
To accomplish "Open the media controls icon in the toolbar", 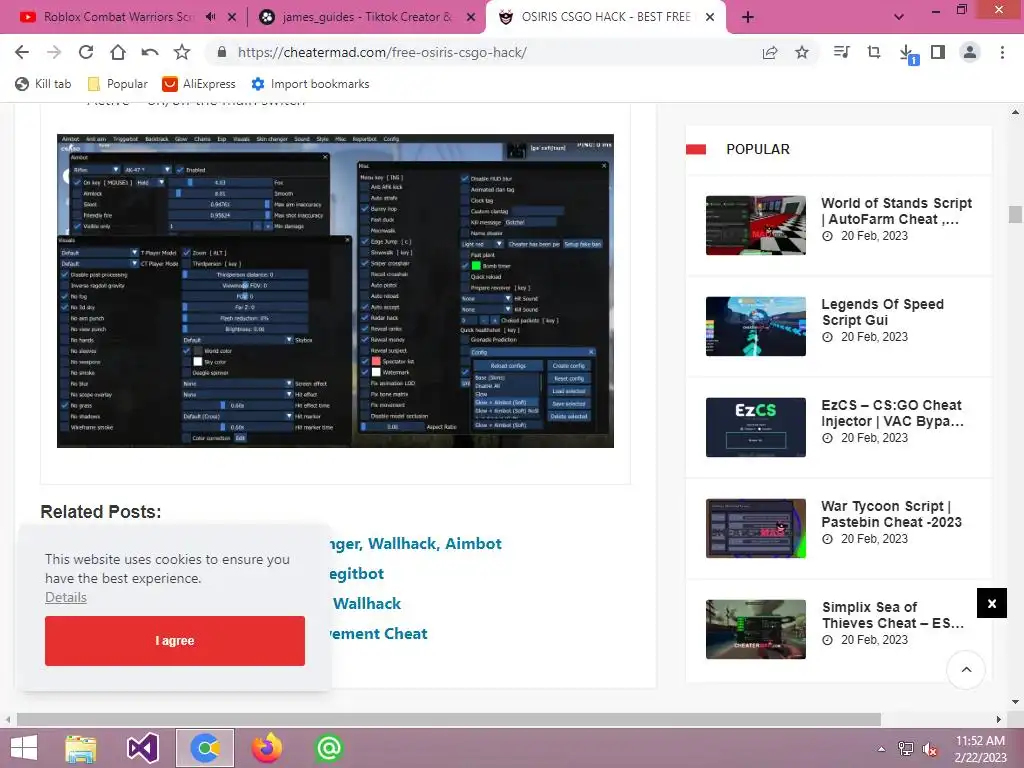I will 841,52.
